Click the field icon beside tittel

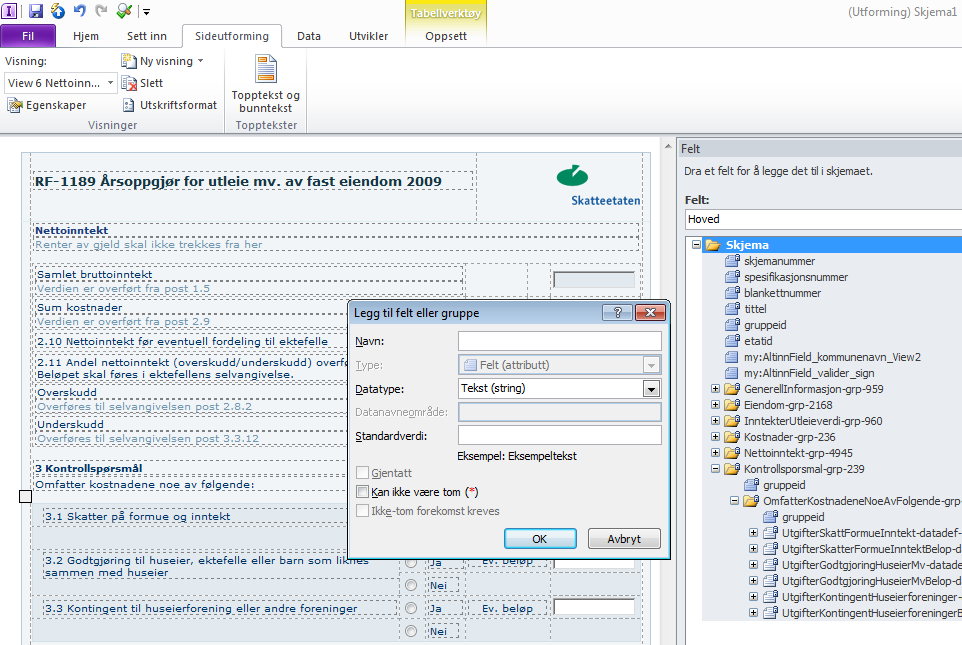coord(733,309)
